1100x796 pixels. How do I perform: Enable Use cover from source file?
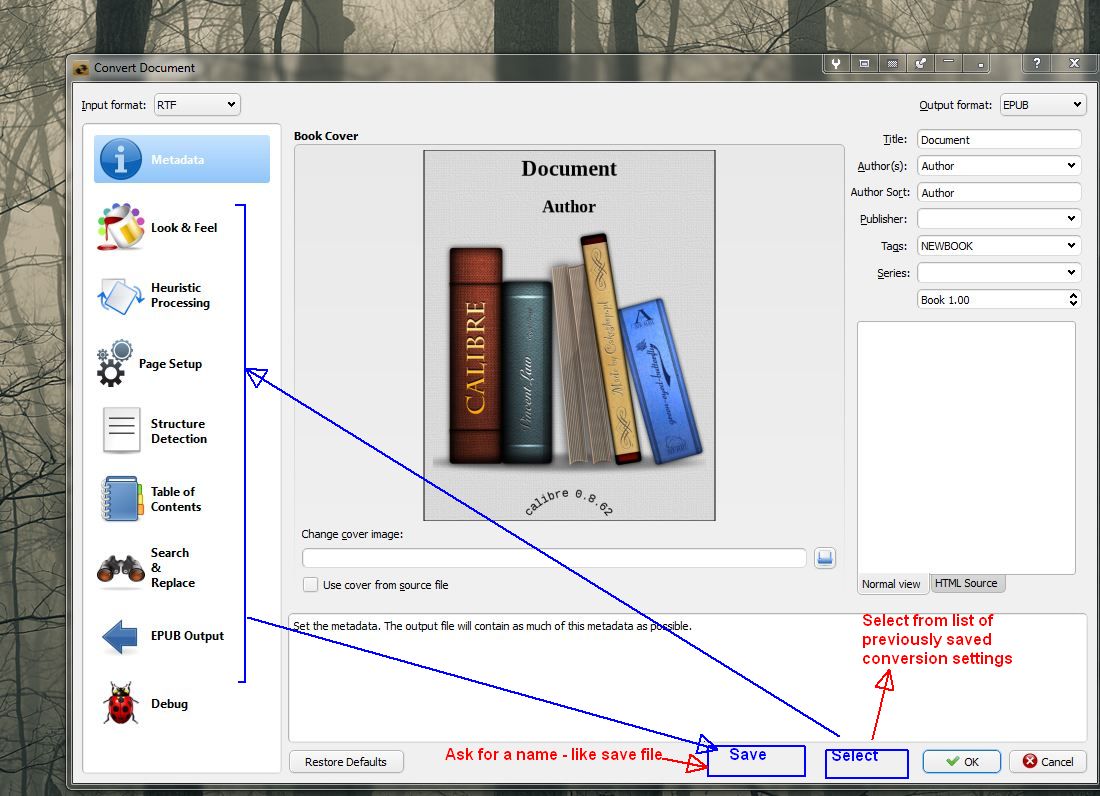pos(310,584)
